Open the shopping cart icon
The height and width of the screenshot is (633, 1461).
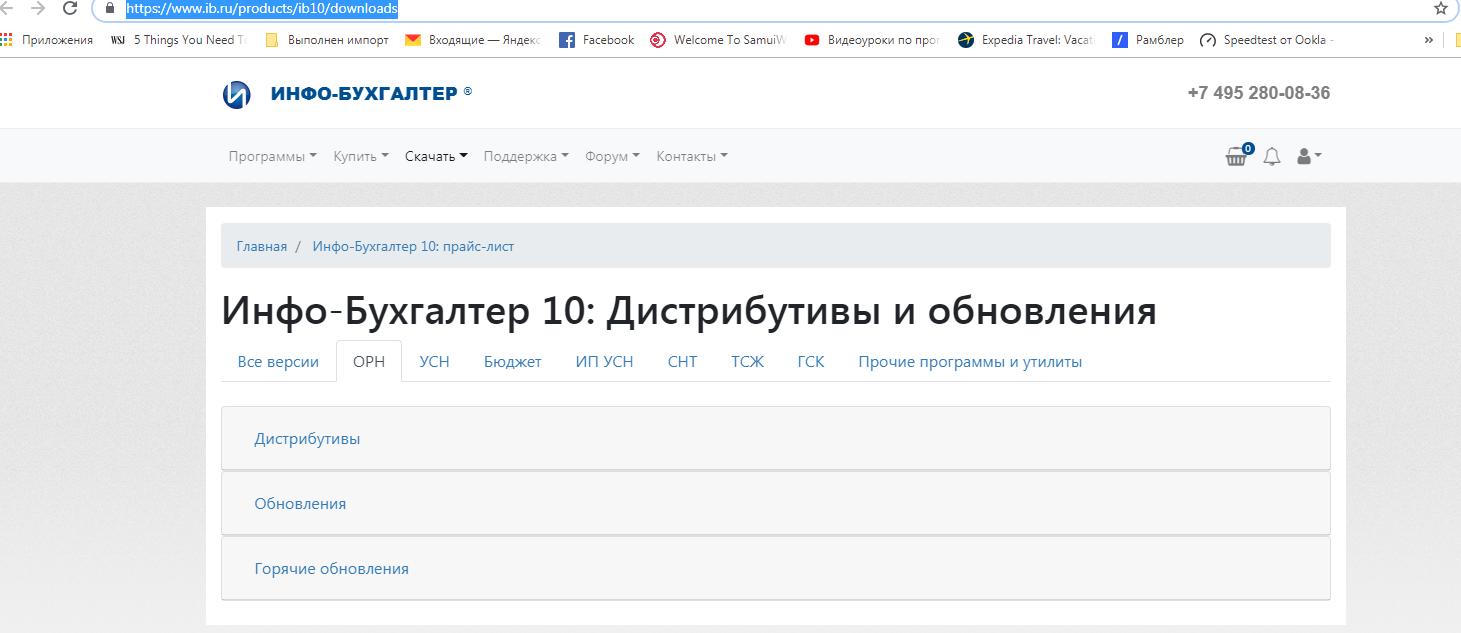(1238, 155)
